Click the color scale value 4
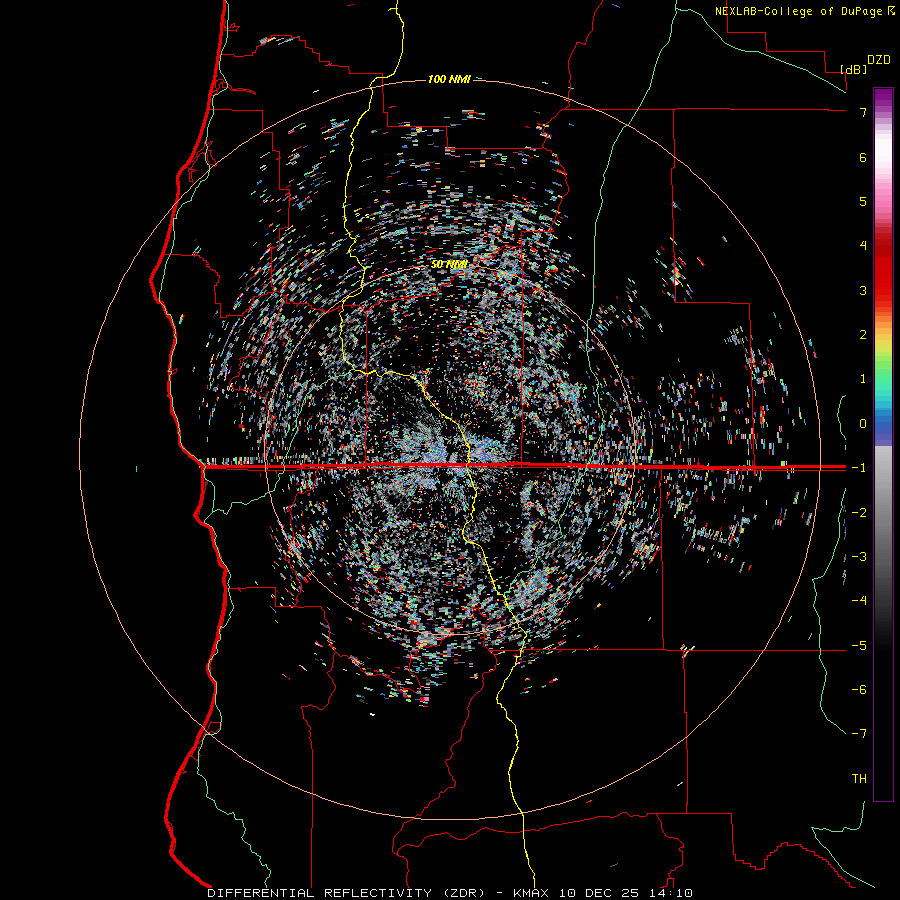Screen dimensions: 900x900 863,245
